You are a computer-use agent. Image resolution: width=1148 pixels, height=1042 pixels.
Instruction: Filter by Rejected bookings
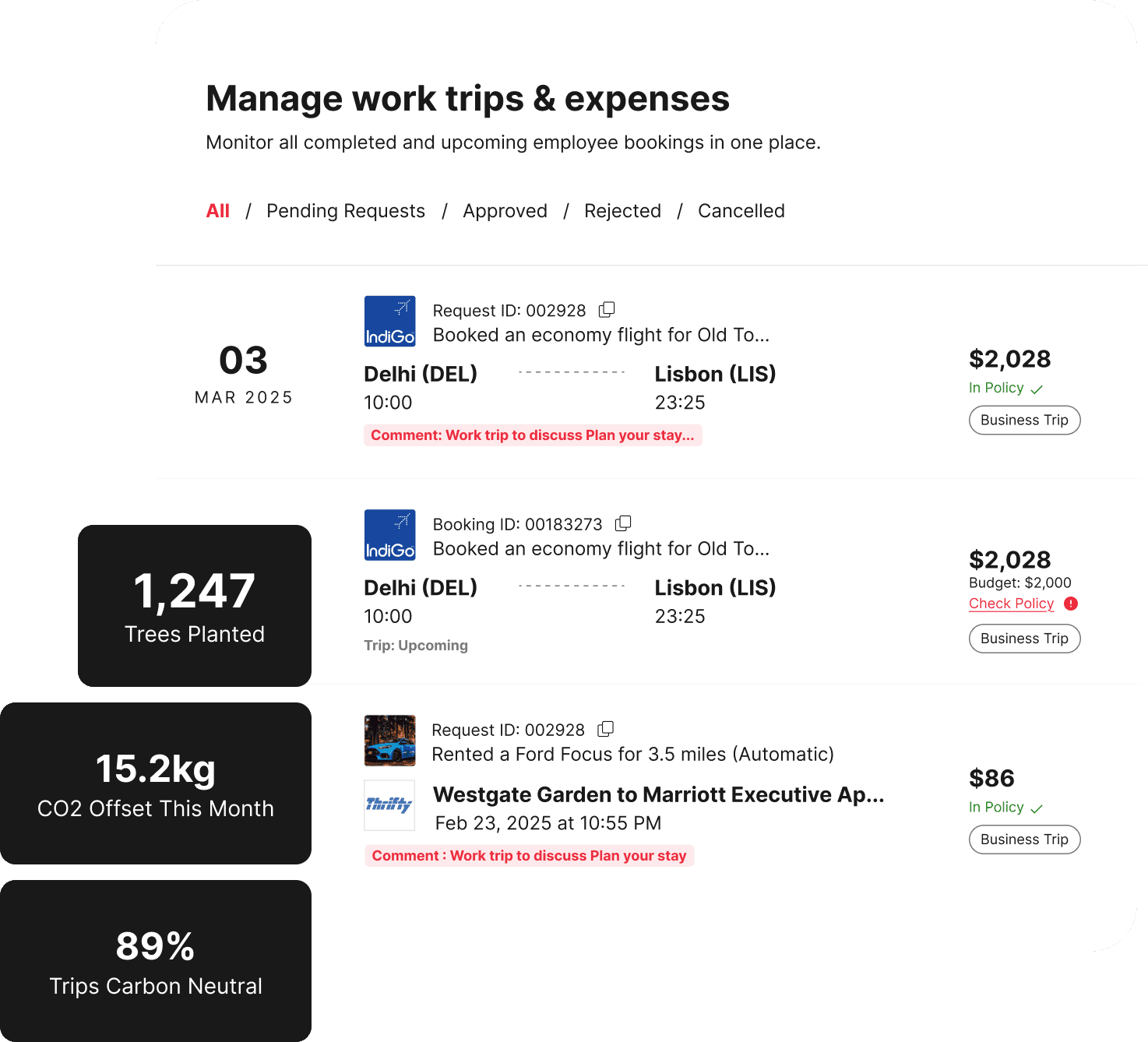click(622, 211)
